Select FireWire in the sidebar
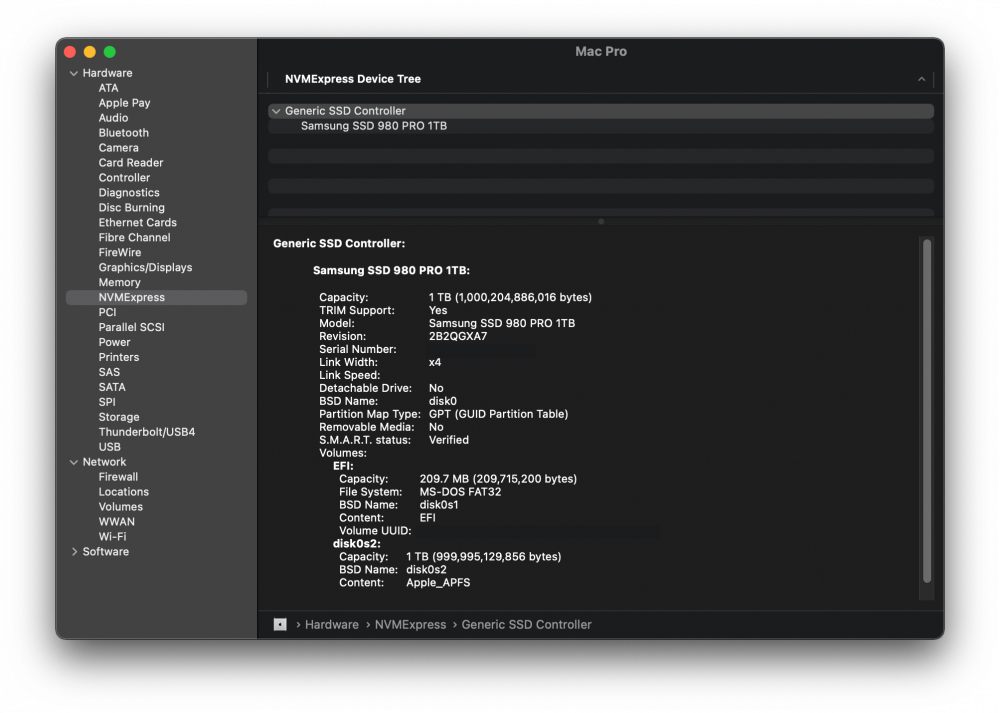Image resolution: width=1000 pixels, height=713 pixels. (119, 253)
